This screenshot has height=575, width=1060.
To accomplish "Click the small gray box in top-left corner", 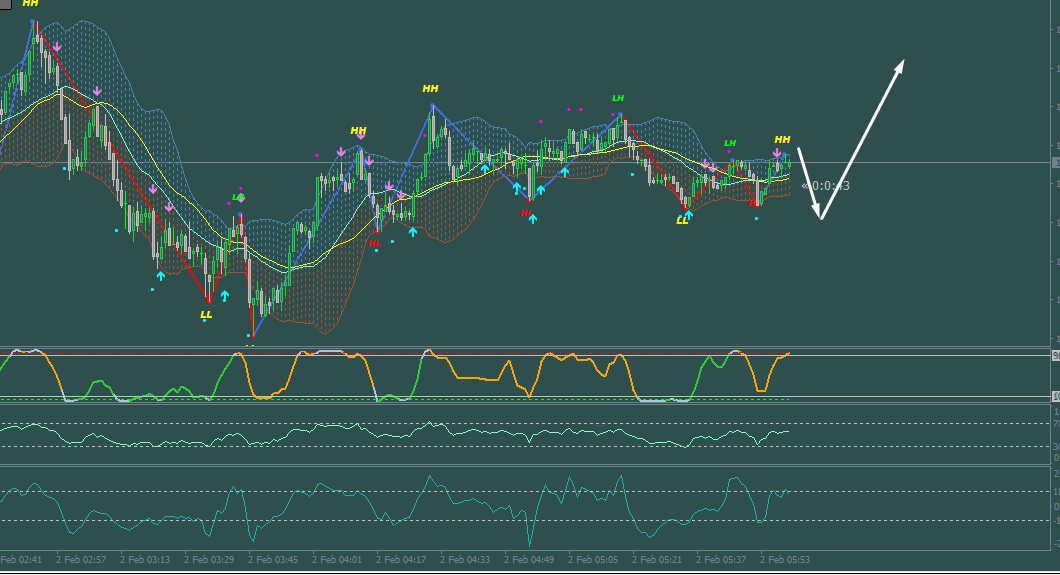I will click(5, 4).
